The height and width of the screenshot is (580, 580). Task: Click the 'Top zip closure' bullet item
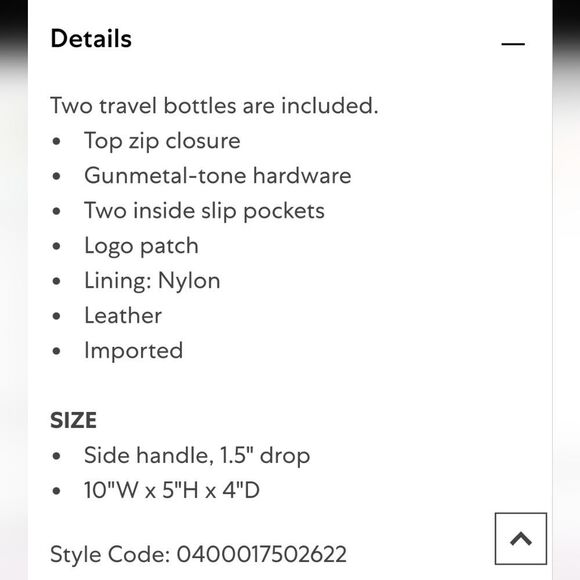point(162,142)
